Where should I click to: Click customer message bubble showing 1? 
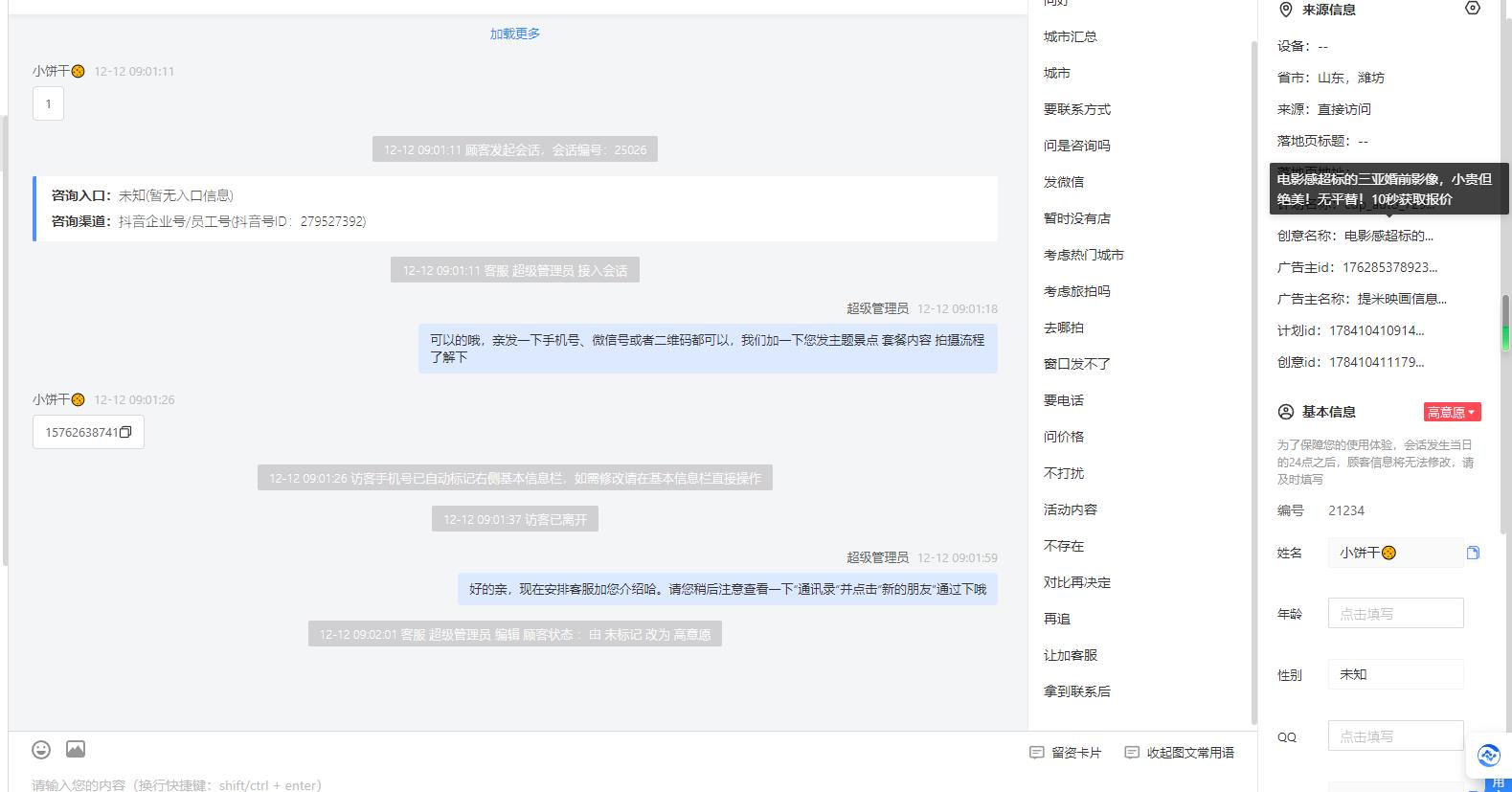pyautogui.click(x=48, y=103)
